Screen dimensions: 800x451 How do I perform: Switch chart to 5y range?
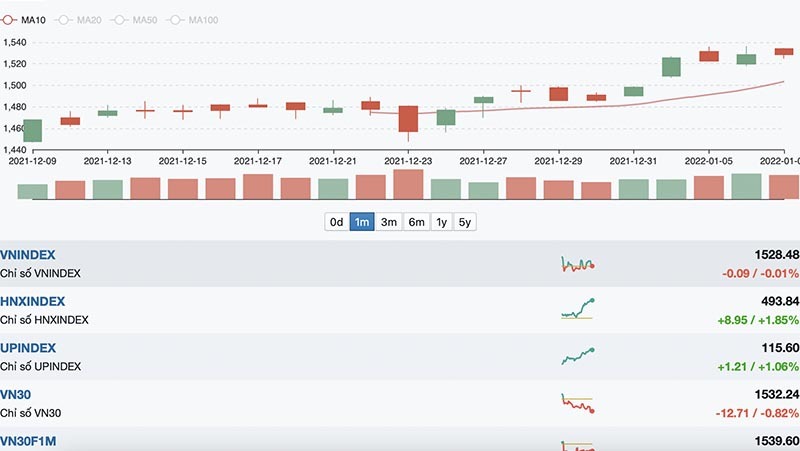pos(464,222)
